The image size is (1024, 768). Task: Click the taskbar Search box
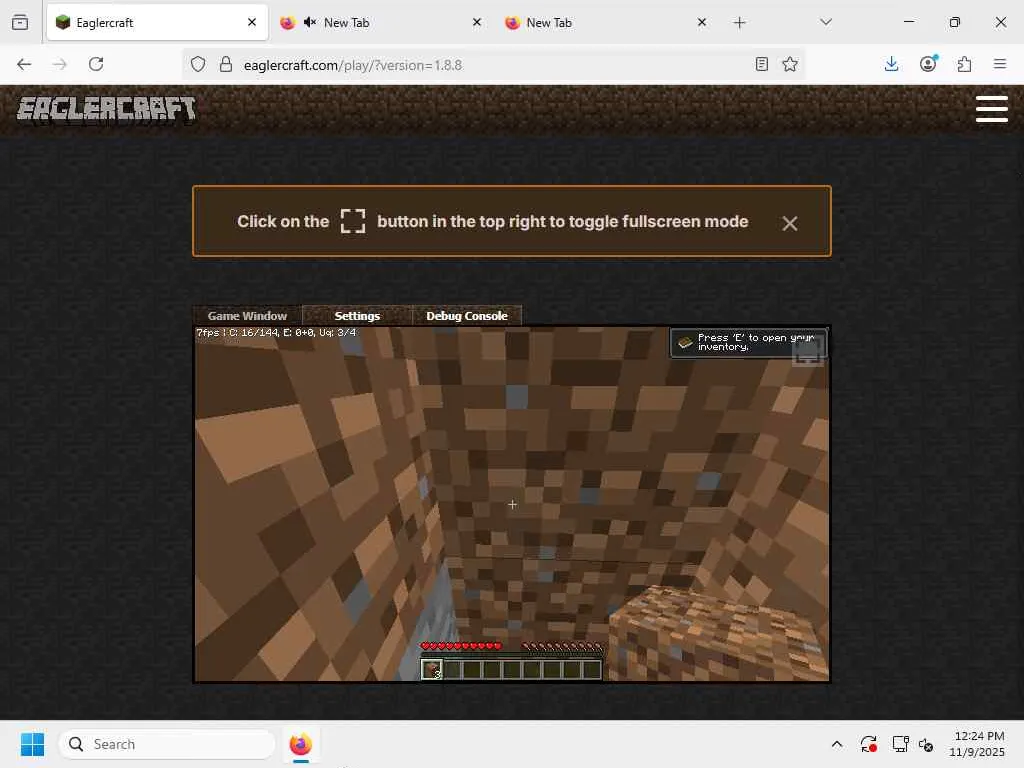click(x=167, y=744)
